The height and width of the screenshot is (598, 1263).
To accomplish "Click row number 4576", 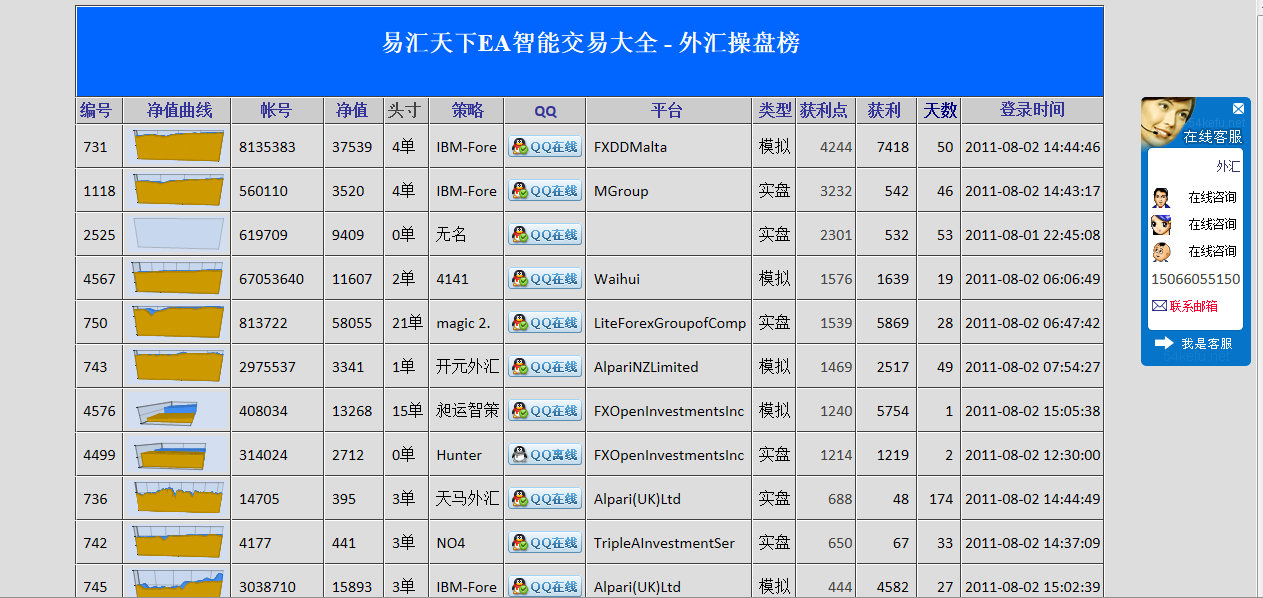I will coord(99,411).
